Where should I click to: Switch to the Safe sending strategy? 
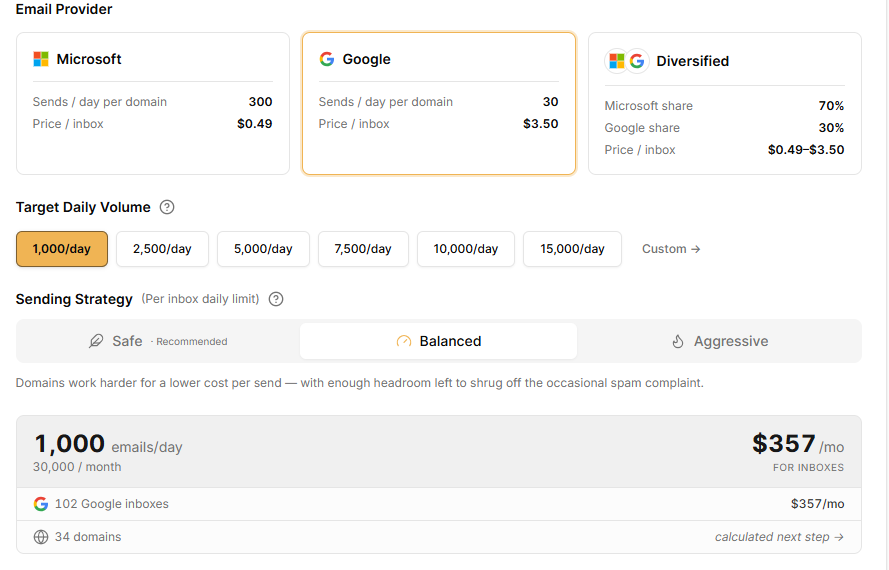(x=158, y=341)
